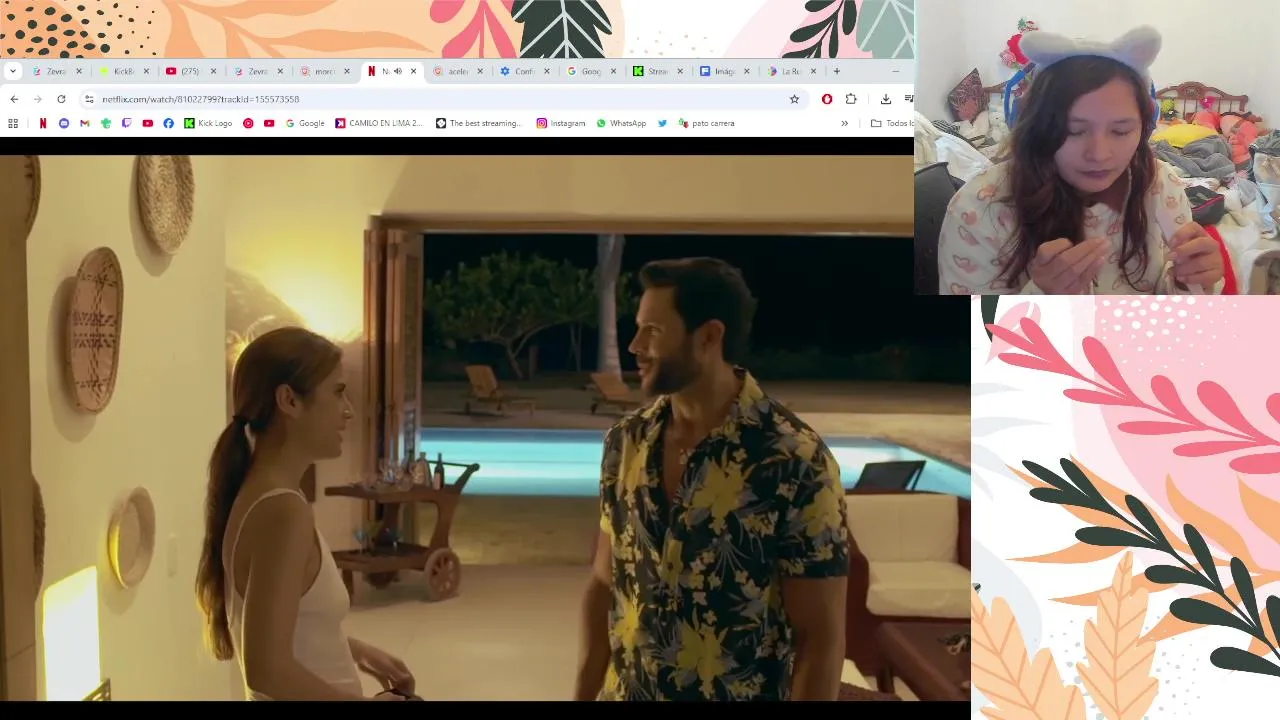1280x720 pixels.
Task: Open the Downloads toolbar icon
Action: pyautogui.click(x=885, y=99)
